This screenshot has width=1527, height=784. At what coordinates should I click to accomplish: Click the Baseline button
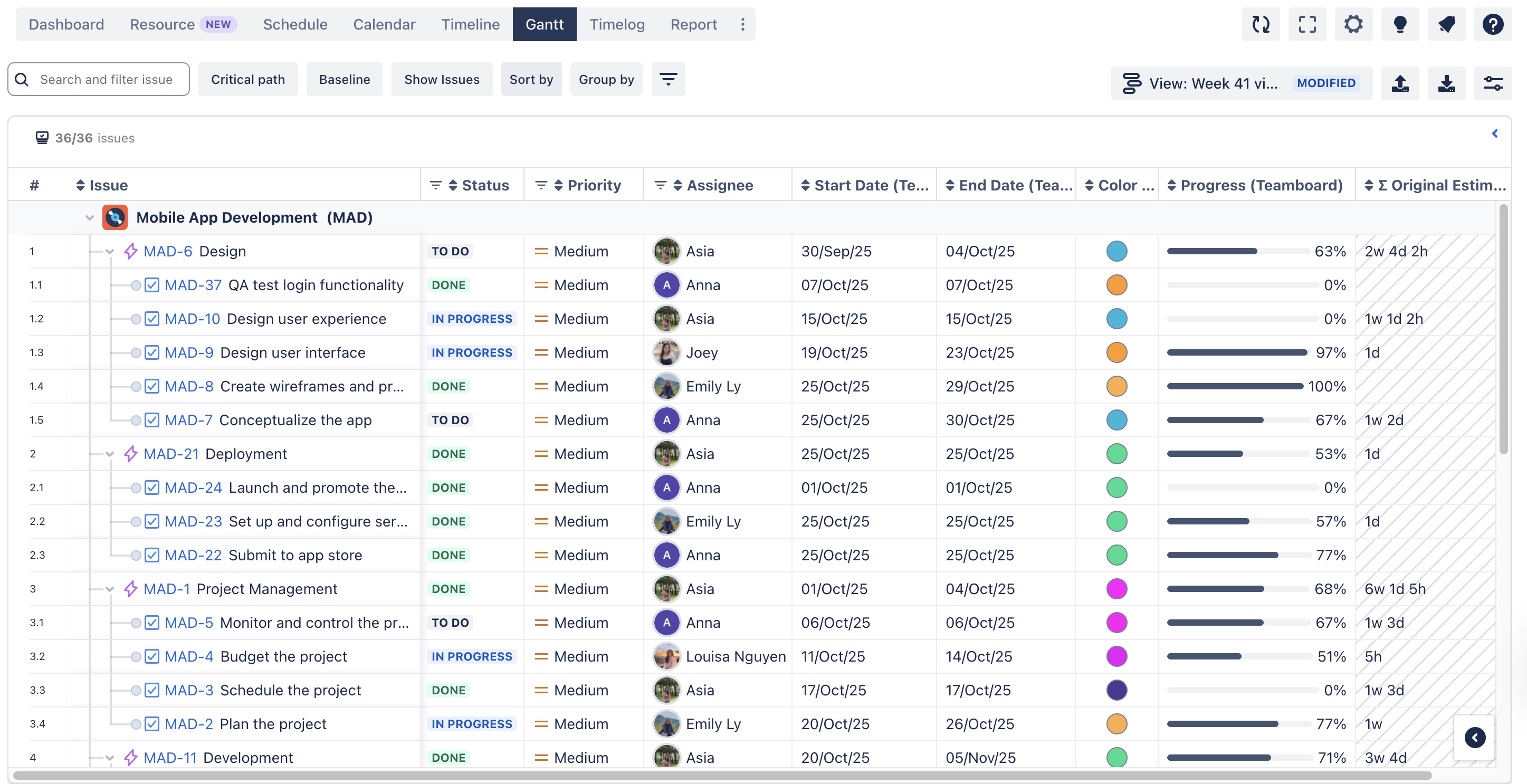click(x=345, y=80)
